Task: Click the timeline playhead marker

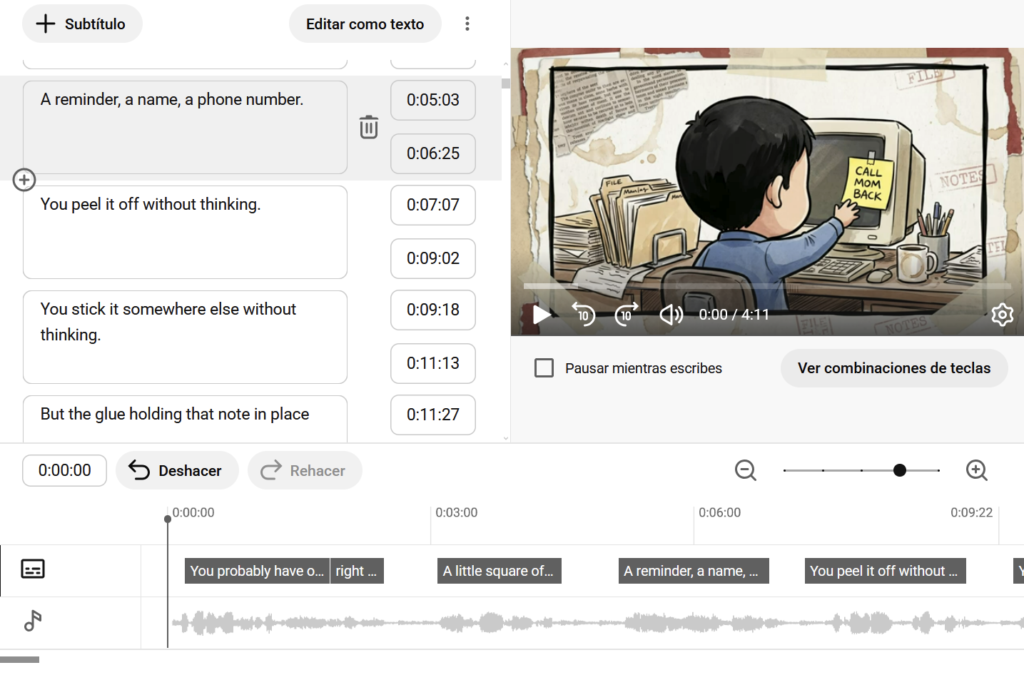Action: (x=168, y=519)
